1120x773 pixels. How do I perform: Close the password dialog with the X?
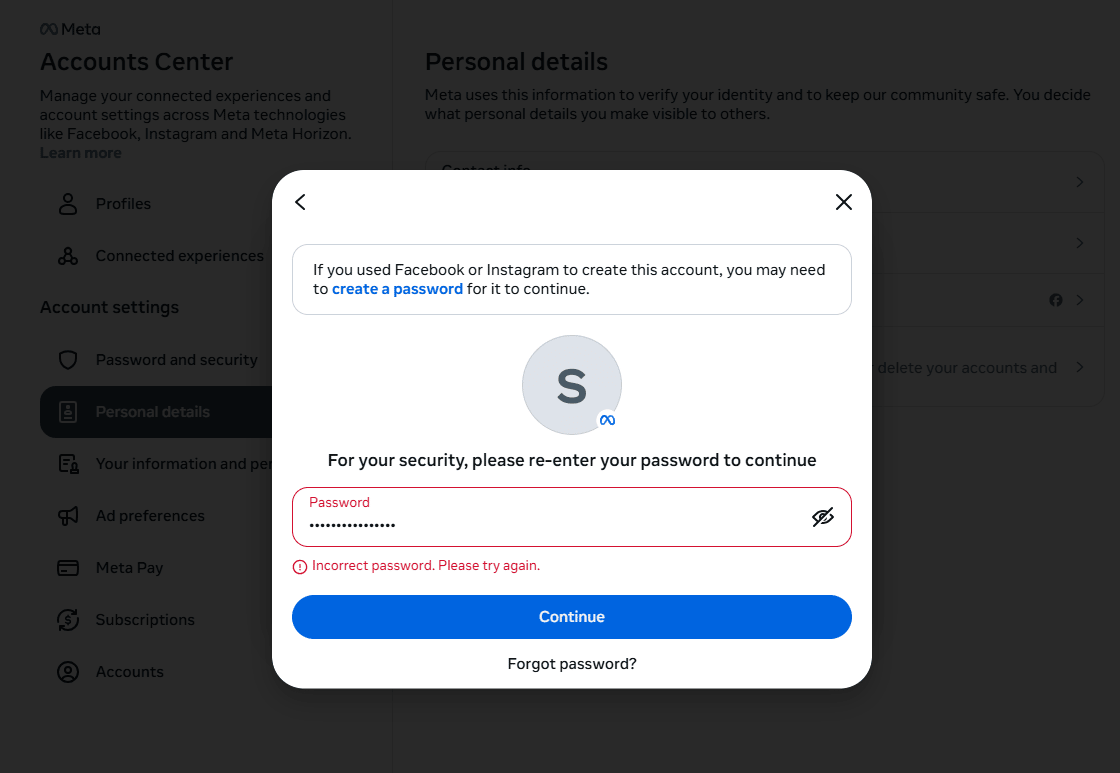point(843,202)
